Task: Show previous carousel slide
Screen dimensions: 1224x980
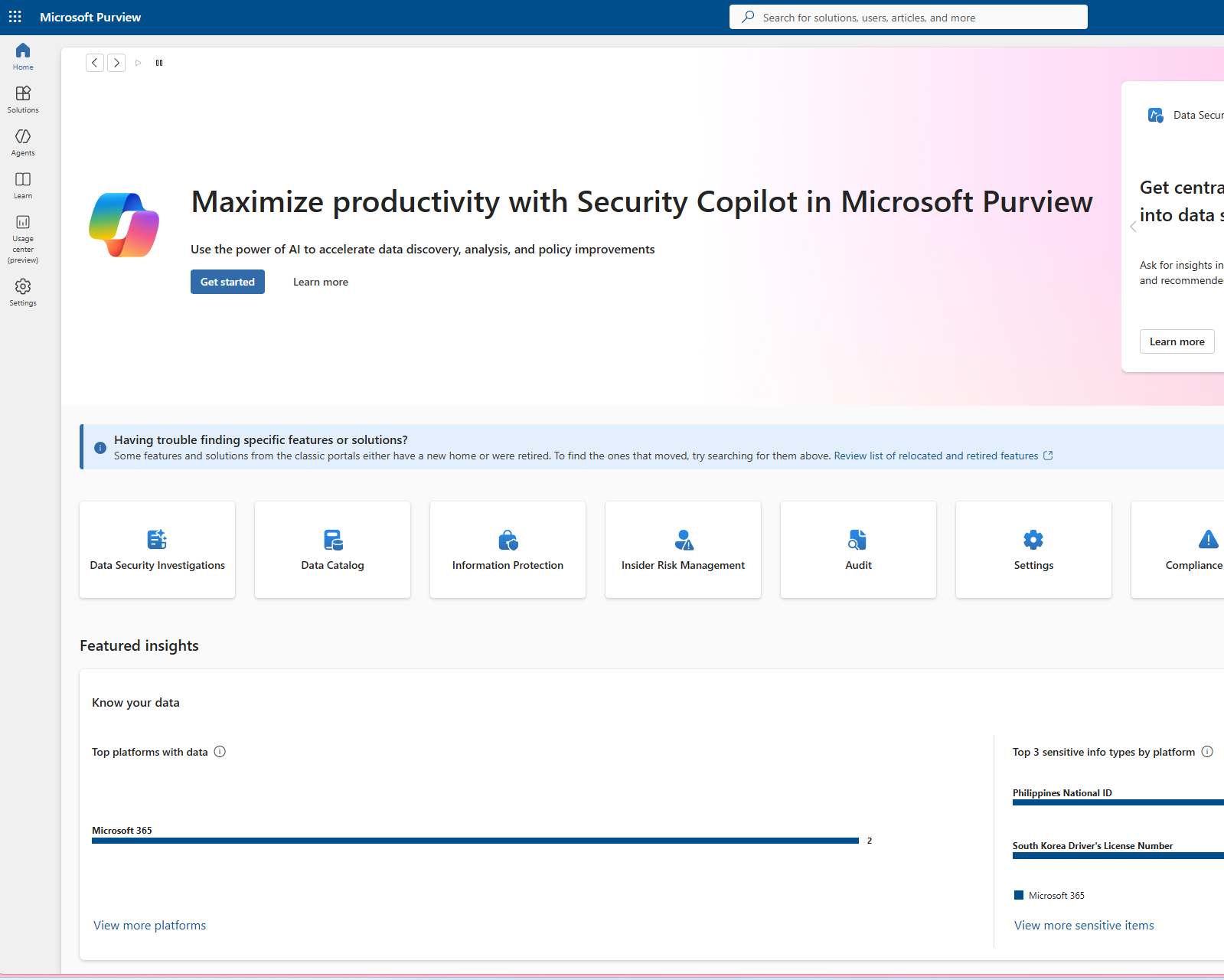Action: pyautogui.click(x=95, y=63)
